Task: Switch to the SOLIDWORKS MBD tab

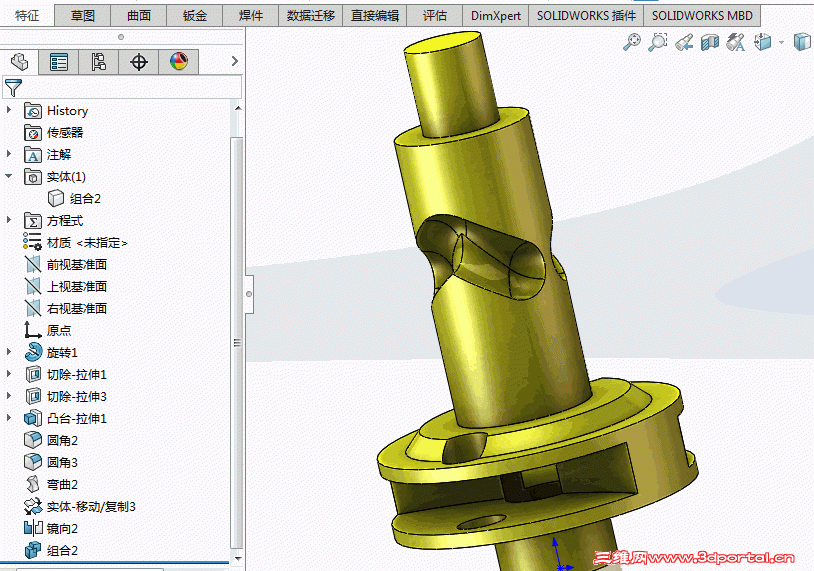Action: coord(702,16)
